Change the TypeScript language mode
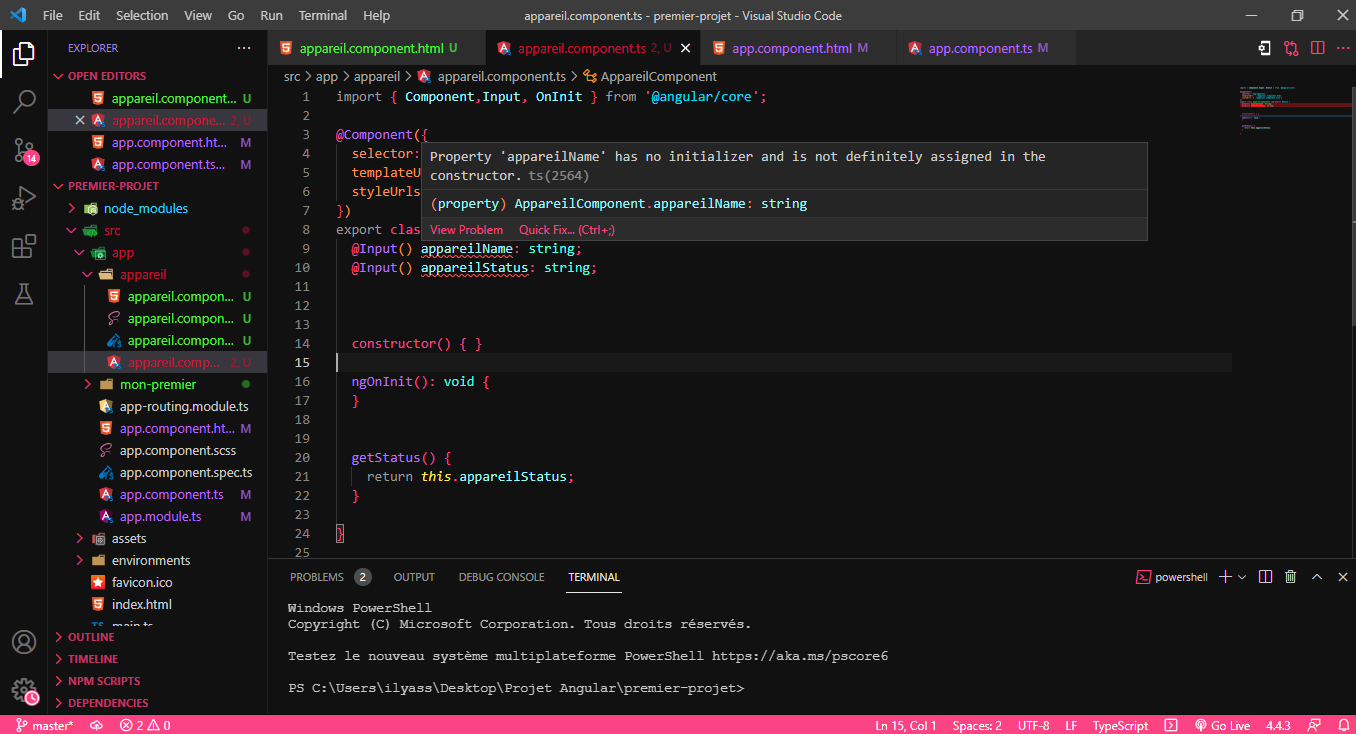The height and width of the screenshot is (734, 1356). tap(1120, 725)
